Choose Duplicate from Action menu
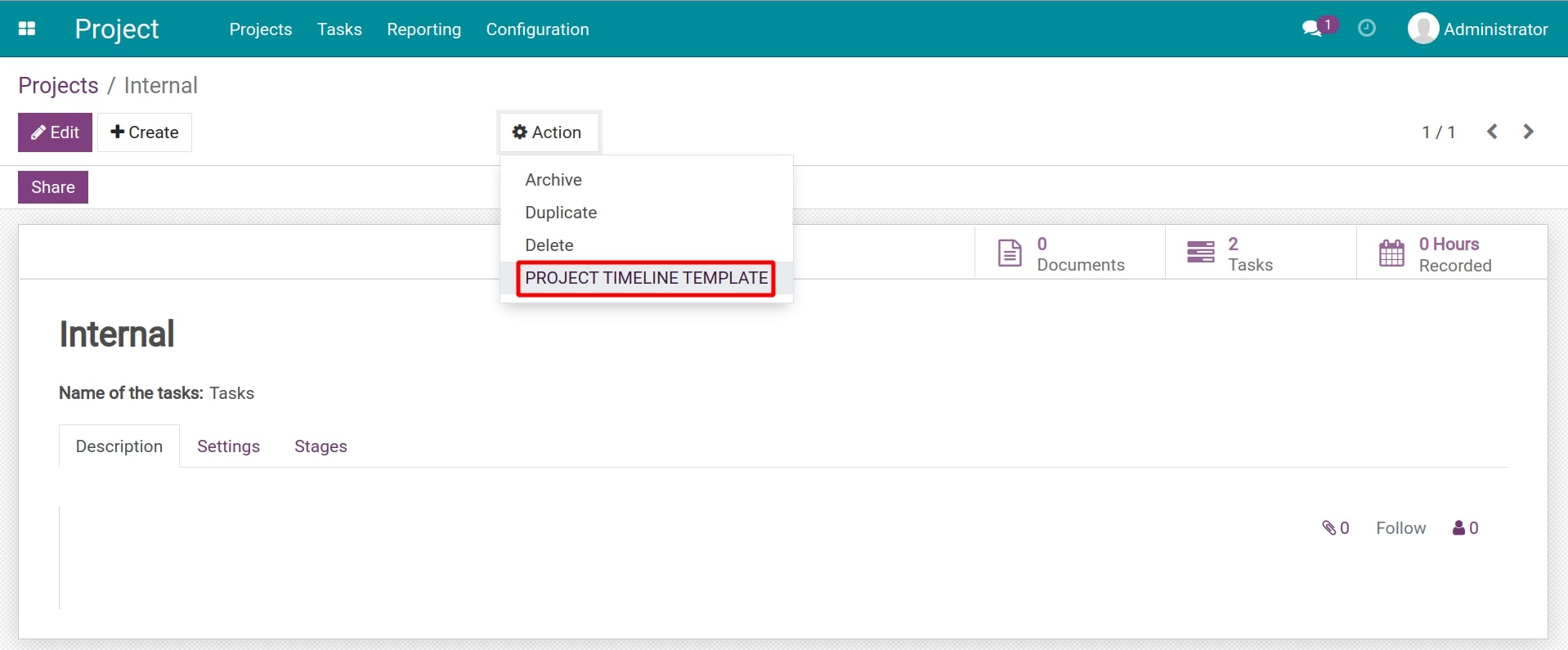The width and height of the screenshot is (1568, 650). pos(561,213)
